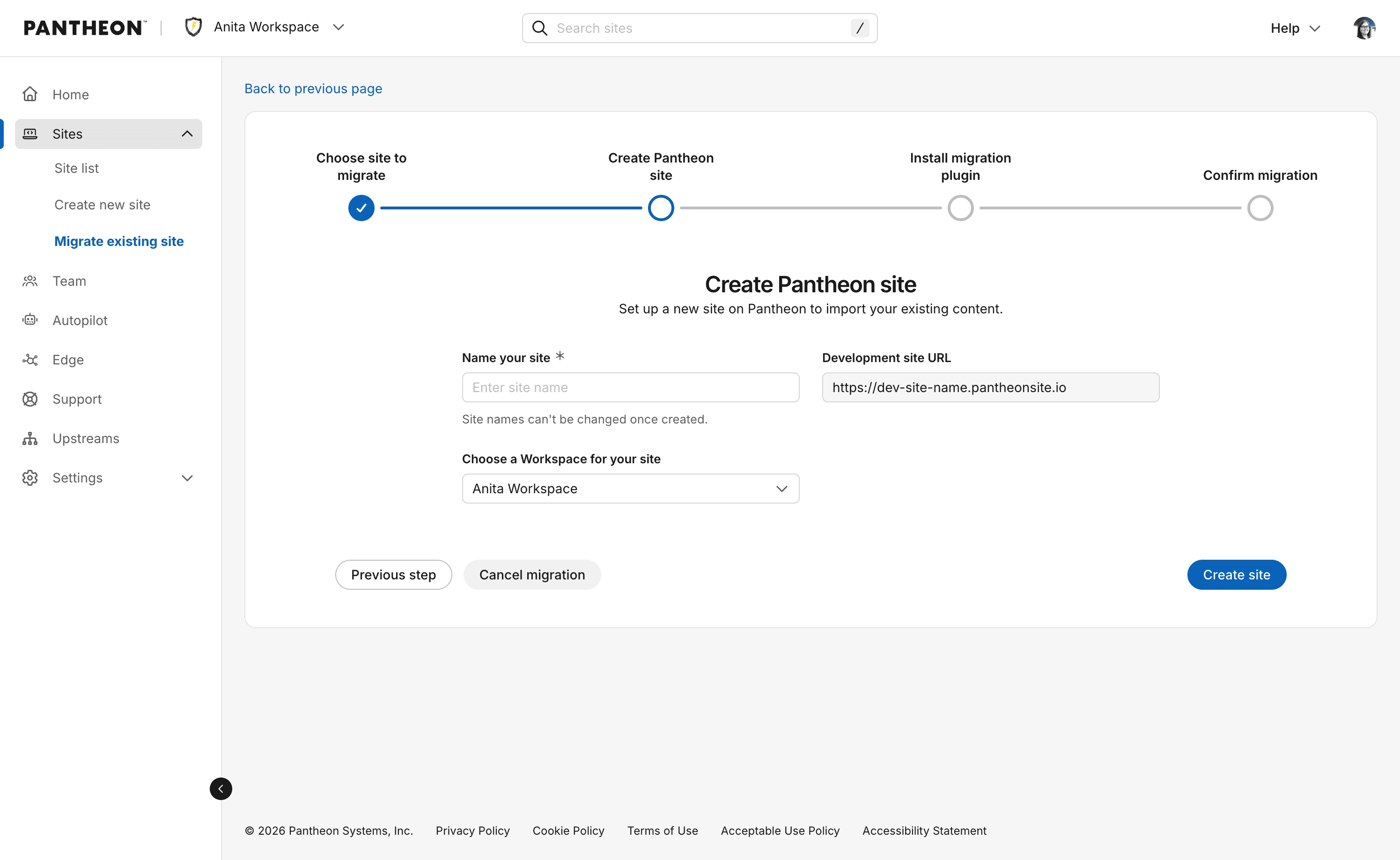This screenshot has width=1400, height=860.
Task: Collapse the sidebar with the arrow button
Action: click(x=221, y=789)
